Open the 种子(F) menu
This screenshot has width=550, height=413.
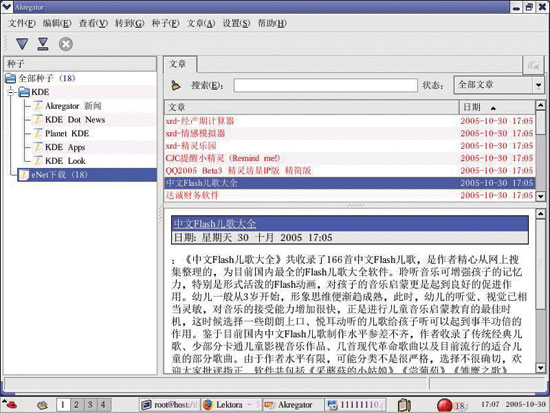tap(165, 23)
